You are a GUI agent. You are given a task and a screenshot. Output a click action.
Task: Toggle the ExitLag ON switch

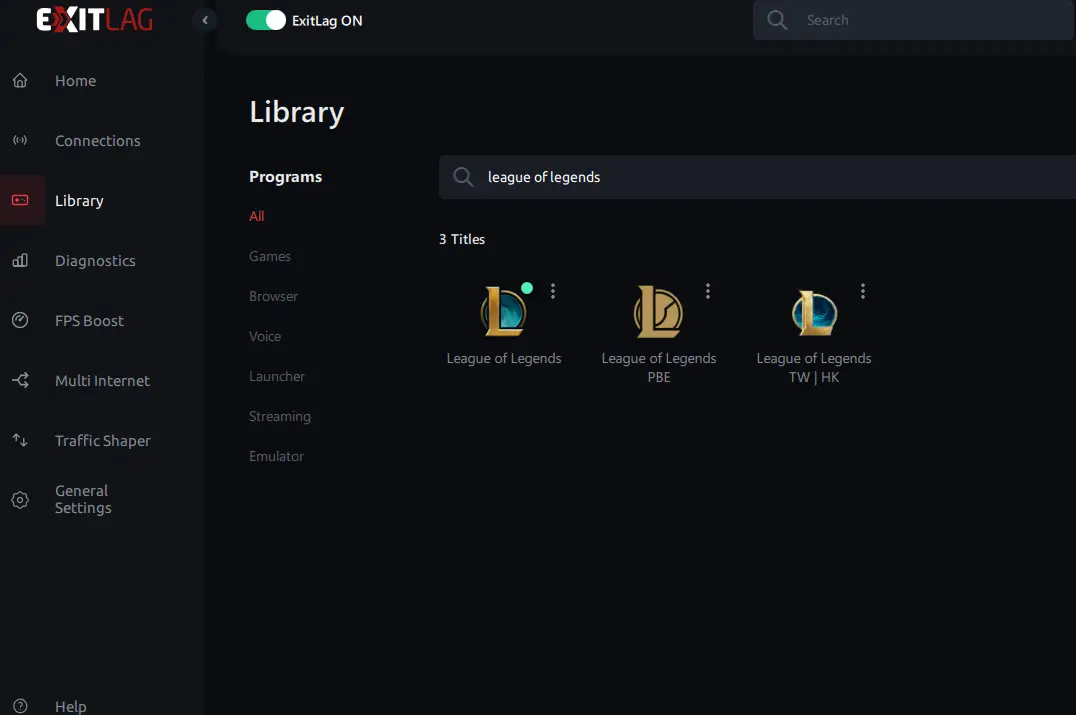tap(266, 21)
